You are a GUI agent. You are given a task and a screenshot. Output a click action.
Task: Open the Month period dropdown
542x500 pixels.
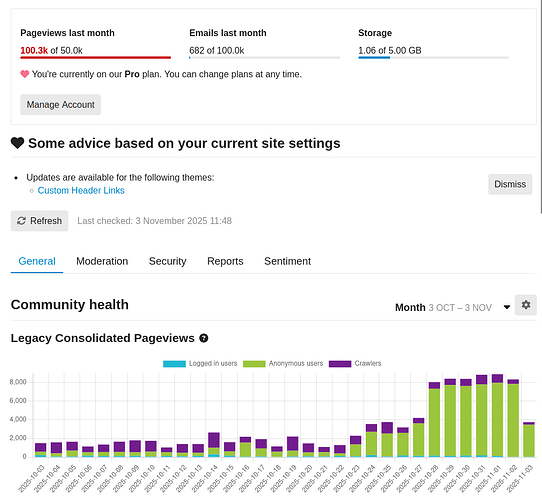pos(453,307)
